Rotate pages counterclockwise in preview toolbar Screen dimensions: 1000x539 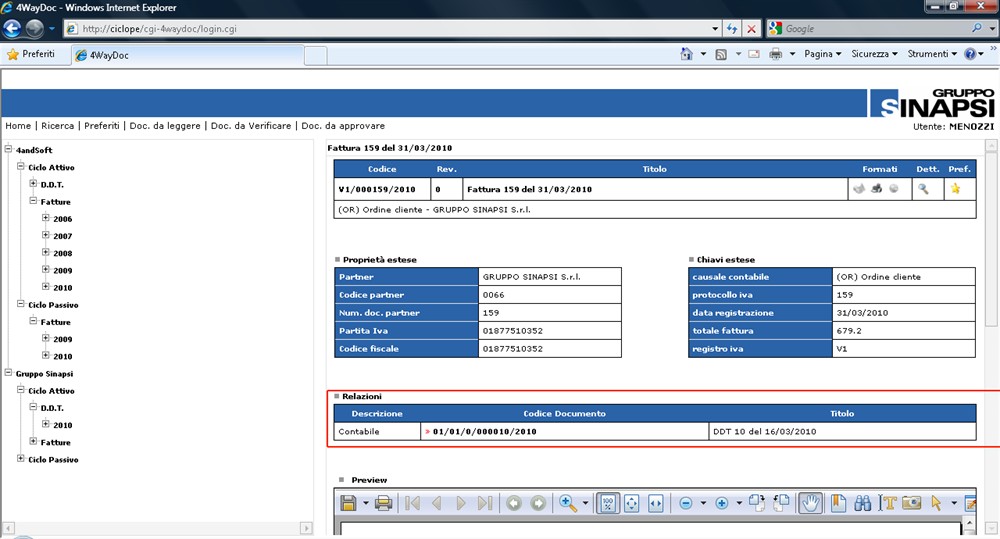tap(781, 503)
